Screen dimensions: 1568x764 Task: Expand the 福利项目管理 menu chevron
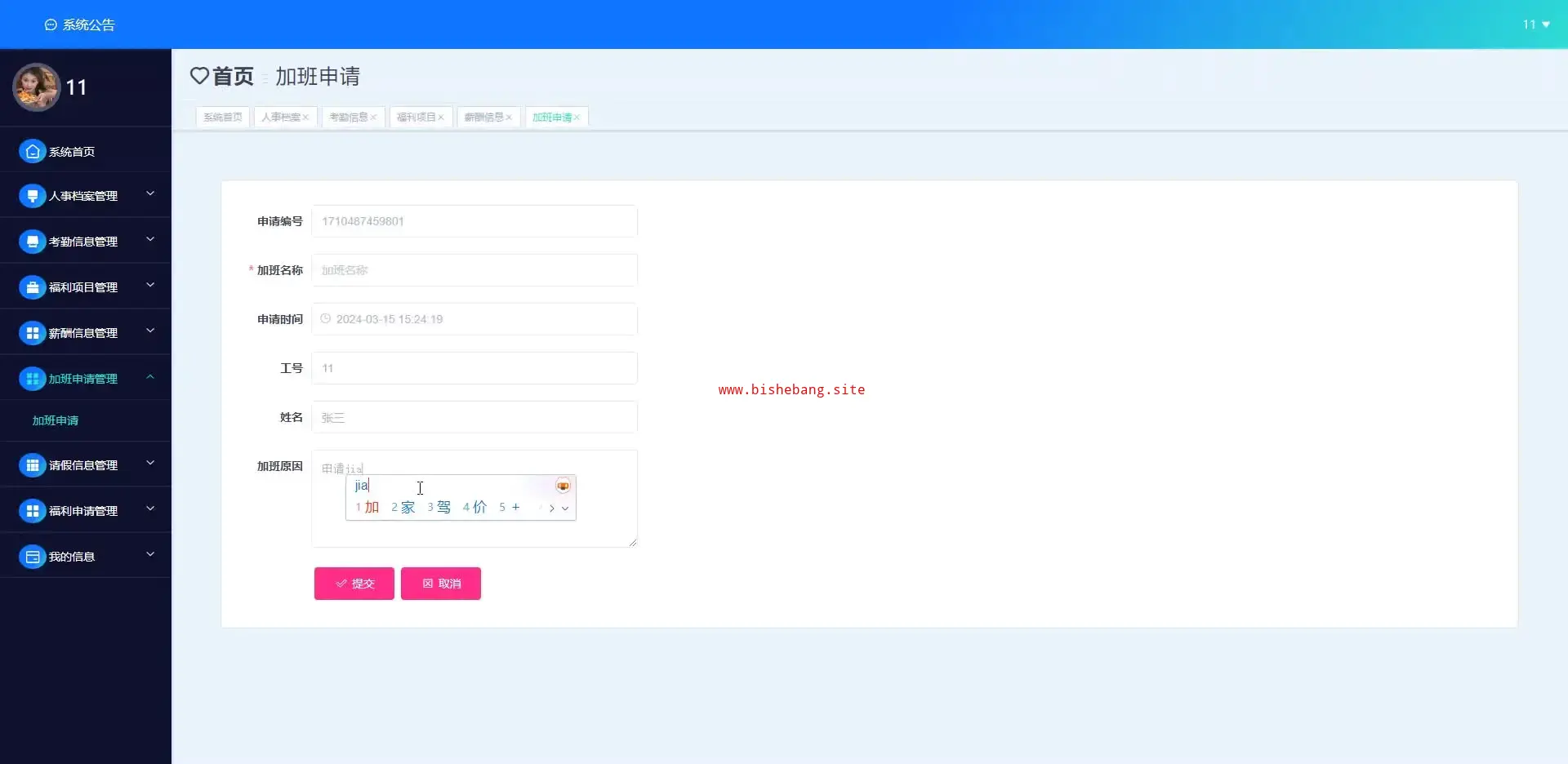click(150, 286)
